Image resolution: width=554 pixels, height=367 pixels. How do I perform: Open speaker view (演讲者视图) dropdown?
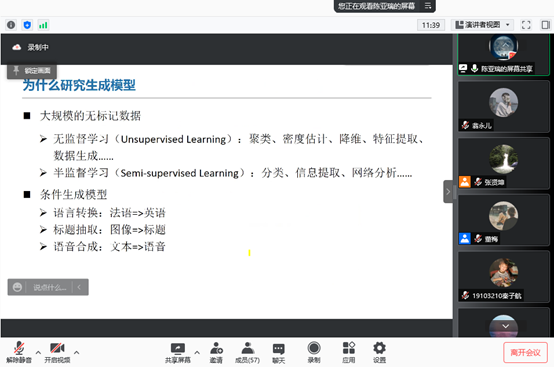click(483, 25)
